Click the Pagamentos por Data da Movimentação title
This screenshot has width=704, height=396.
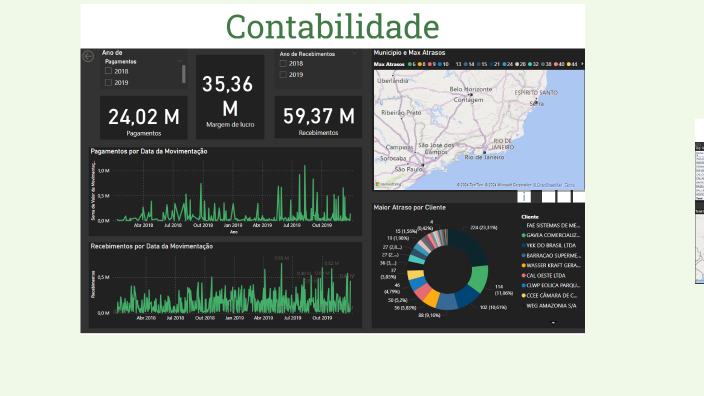coord(149,151)
